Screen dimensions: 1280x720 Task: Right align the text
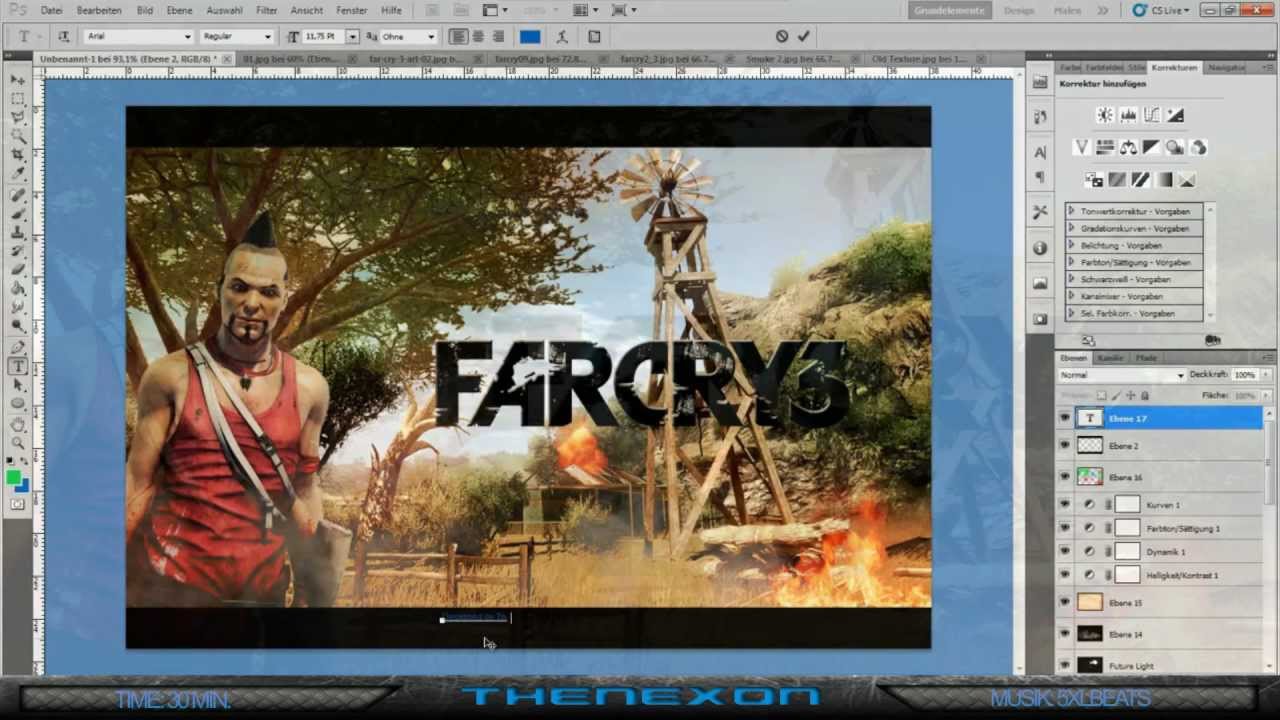[498, 37]
